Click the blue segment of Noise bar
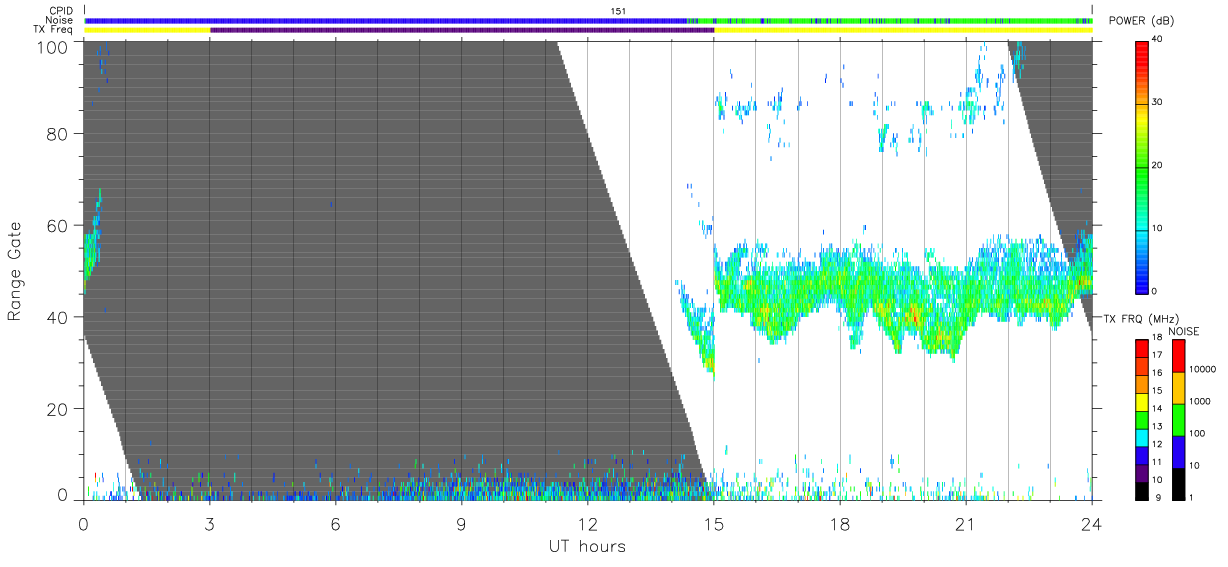Screen dimensions: 1228x567 pos(386,20)
